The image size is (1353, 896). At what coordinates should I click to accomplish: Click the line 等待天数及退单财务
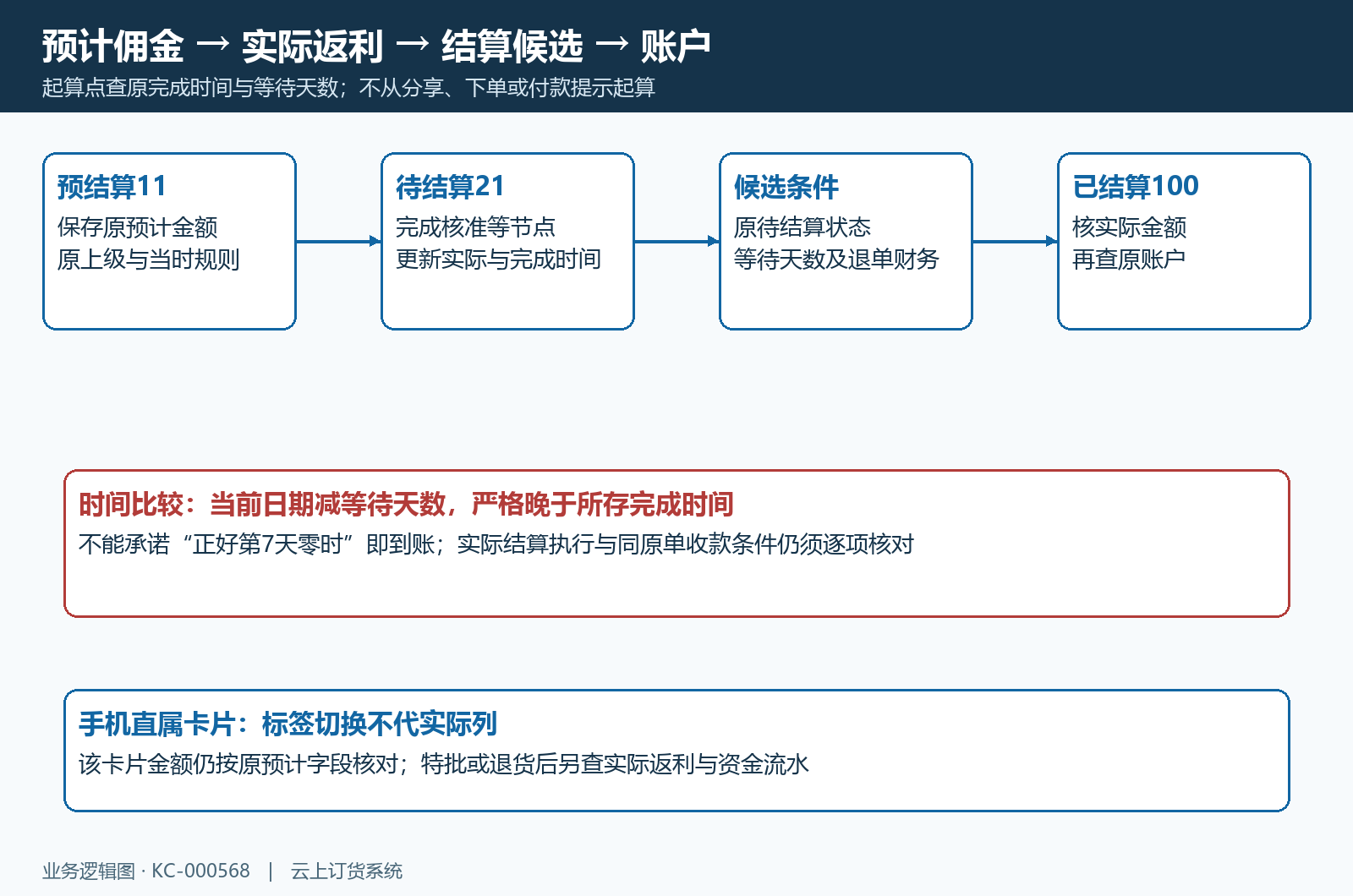click(836, 260)
